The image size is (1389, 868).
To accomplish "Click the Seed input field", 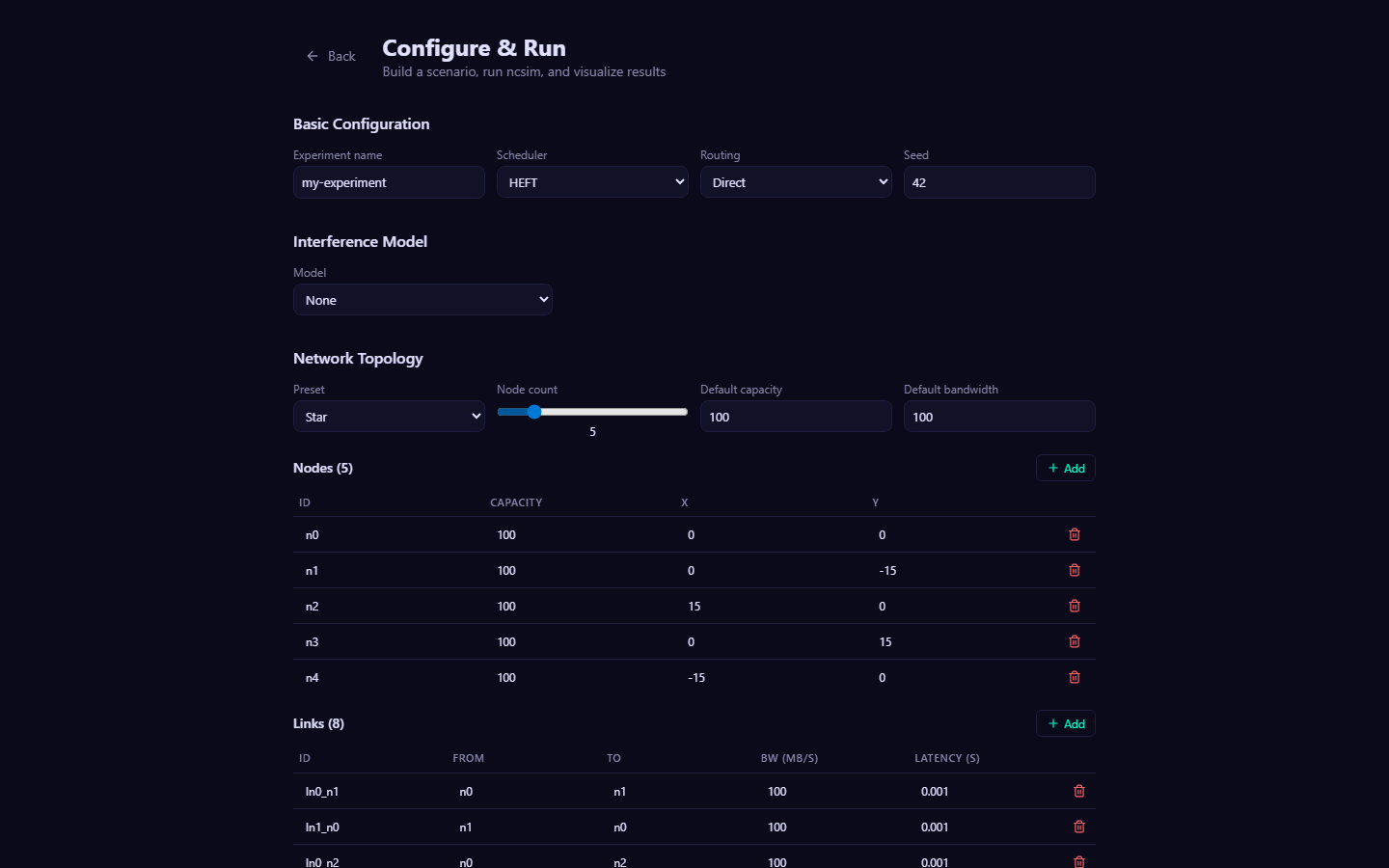I will 998,182.
